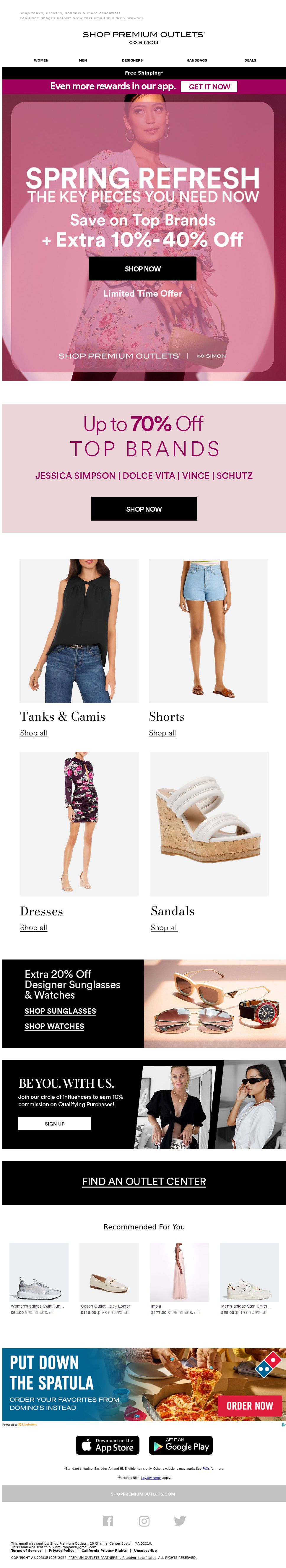The image size is (286, 1568).
Task: Click GET IT NOW app rewards button
Action: click(x=209, y=86)
